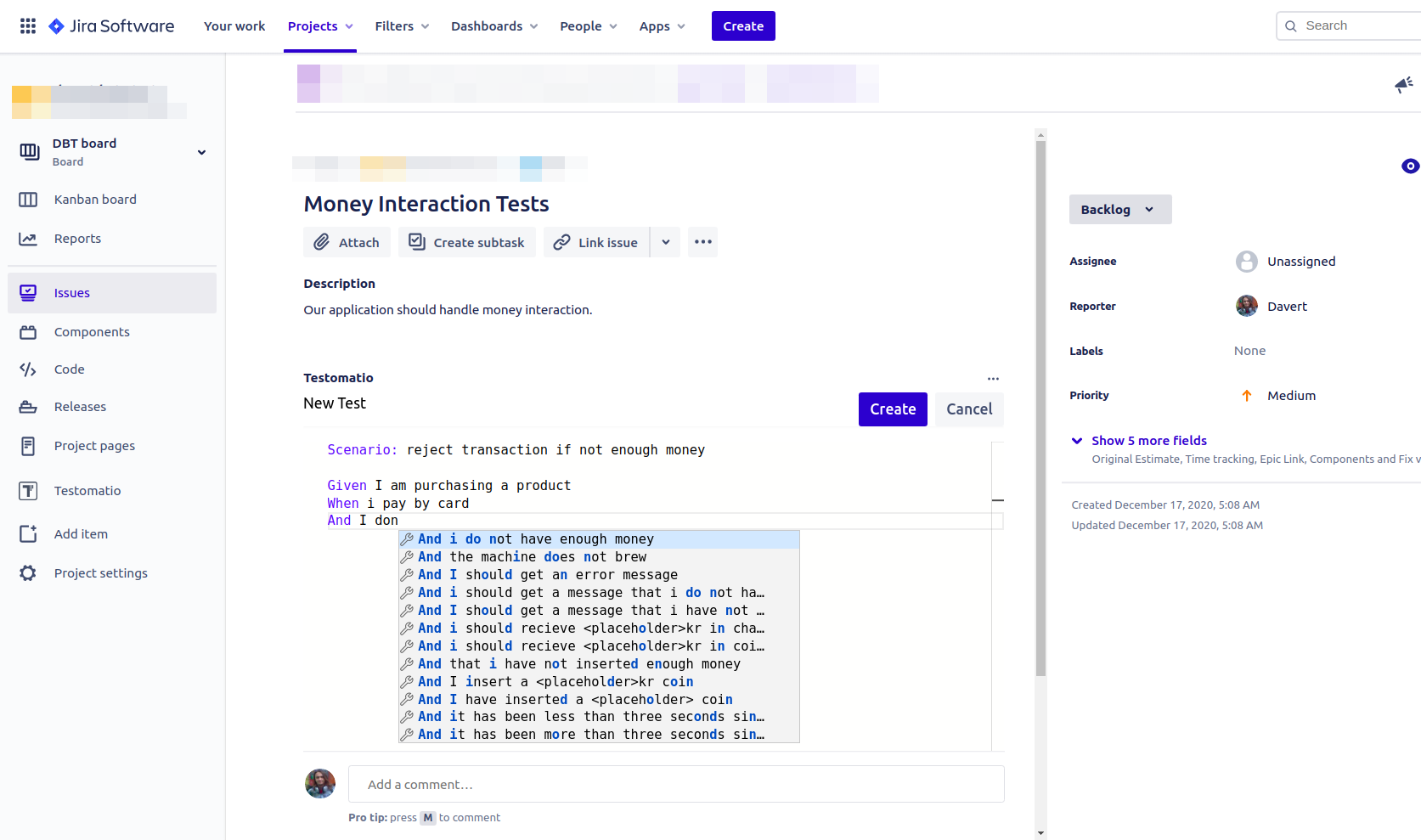The width and height of the screenshot is (1421, 840).
Task: Open Project settings gear
Action: pos(28,573)
